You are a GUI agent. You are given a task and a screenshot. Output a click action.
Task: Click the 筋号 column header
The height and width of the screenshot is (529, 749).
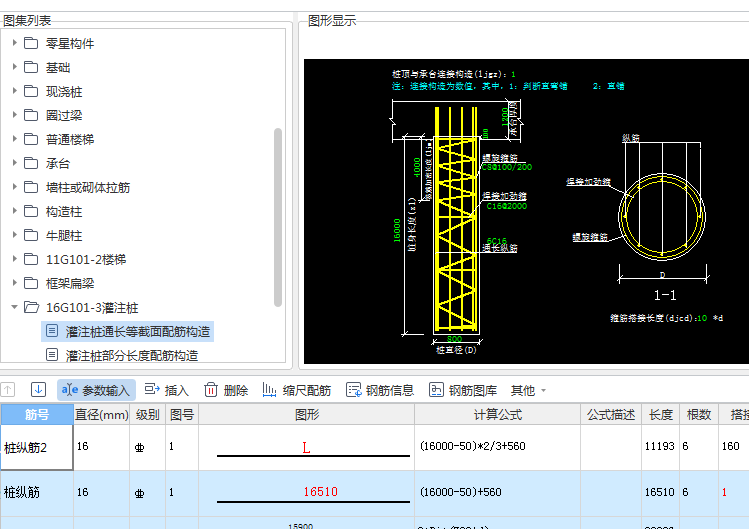click(37, 414)
